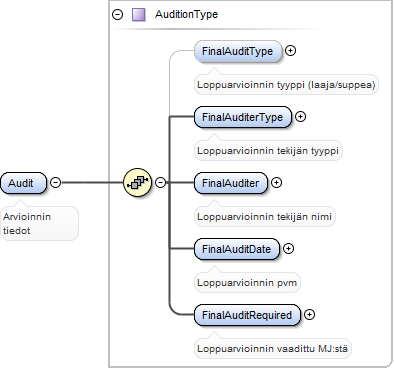Collapse the sequence compositor children
Viewport: 394px width, 369px height.
(161, 182)
